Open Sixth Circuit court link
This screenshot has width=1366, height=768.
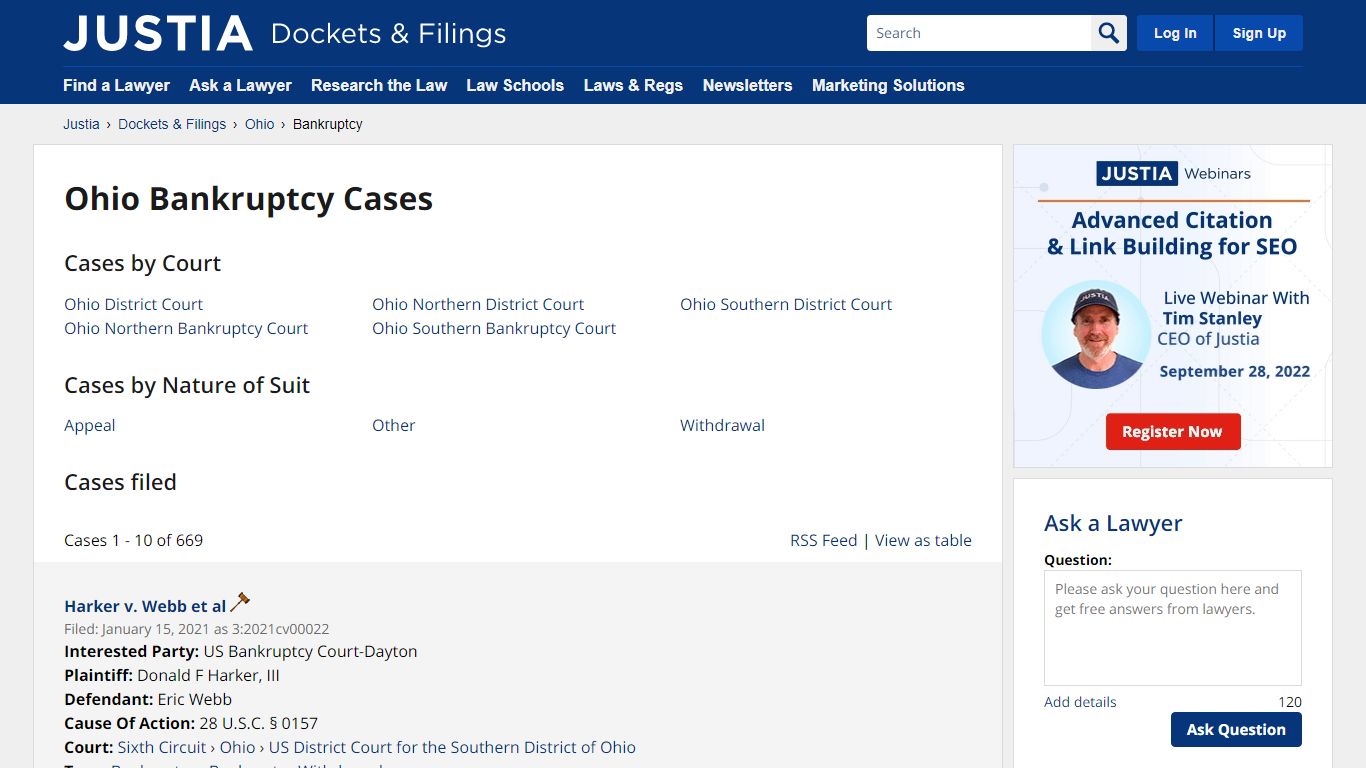click(x=162, y=747)
